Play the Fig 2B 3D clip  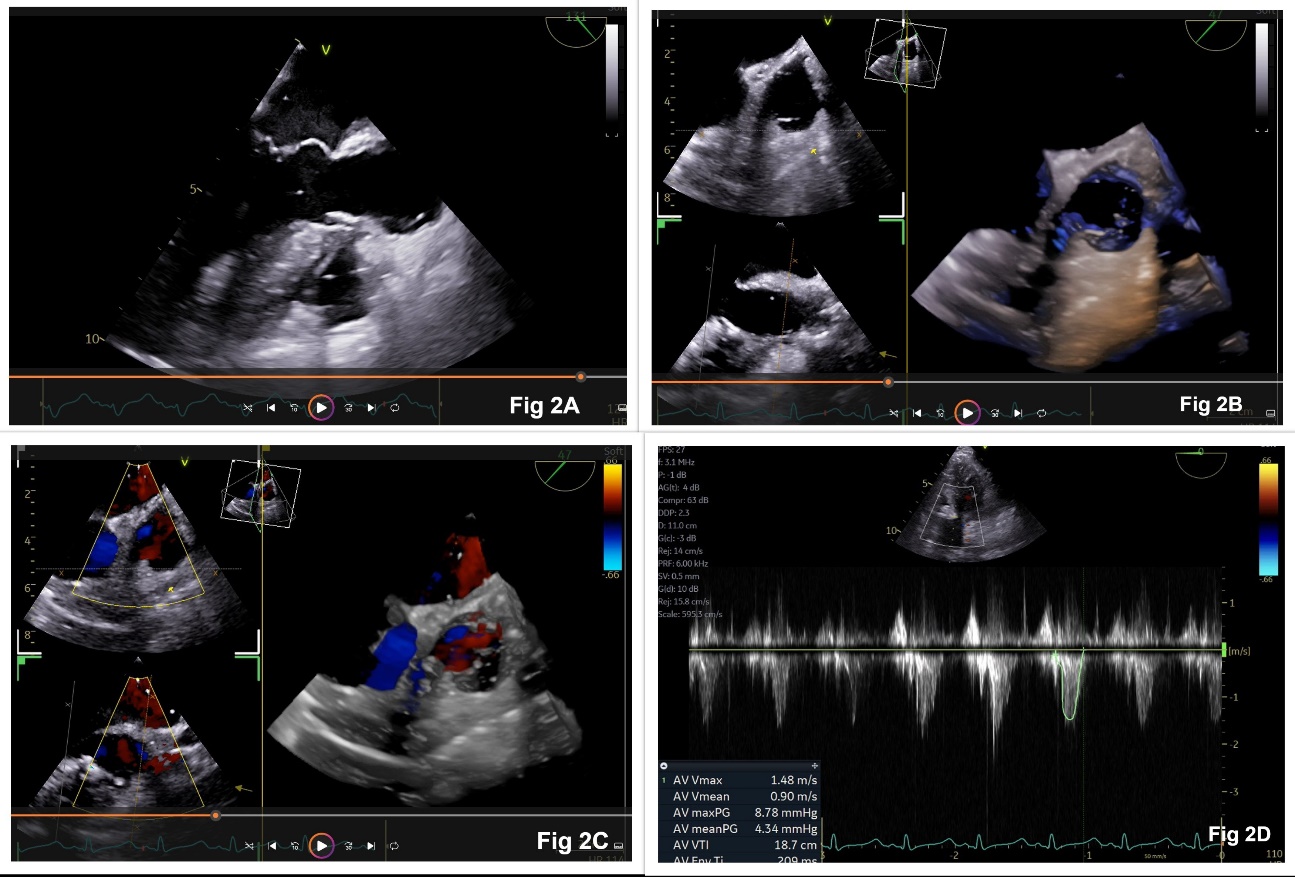pos(967,412)
